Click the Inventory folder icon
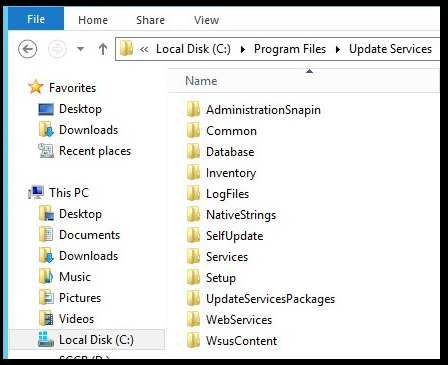 tap(193, 172)
